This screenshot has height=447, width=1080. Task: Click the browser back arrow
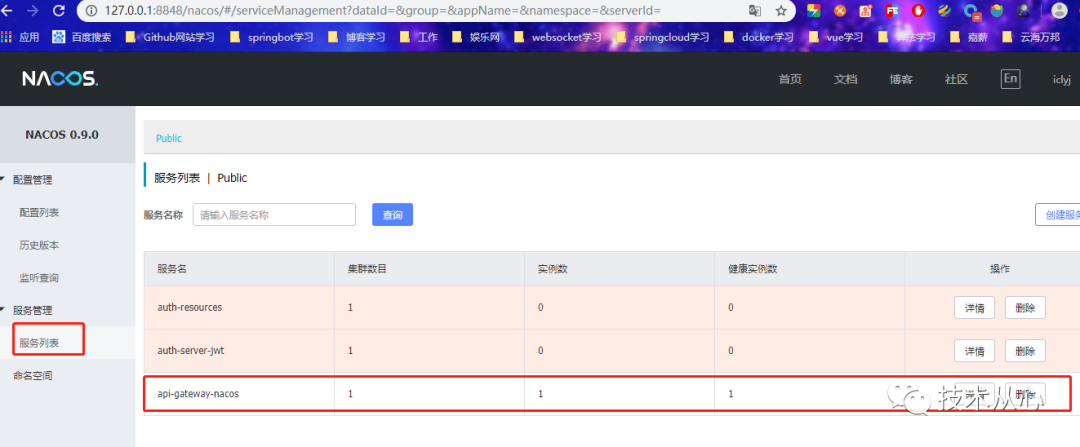(6, 10)
